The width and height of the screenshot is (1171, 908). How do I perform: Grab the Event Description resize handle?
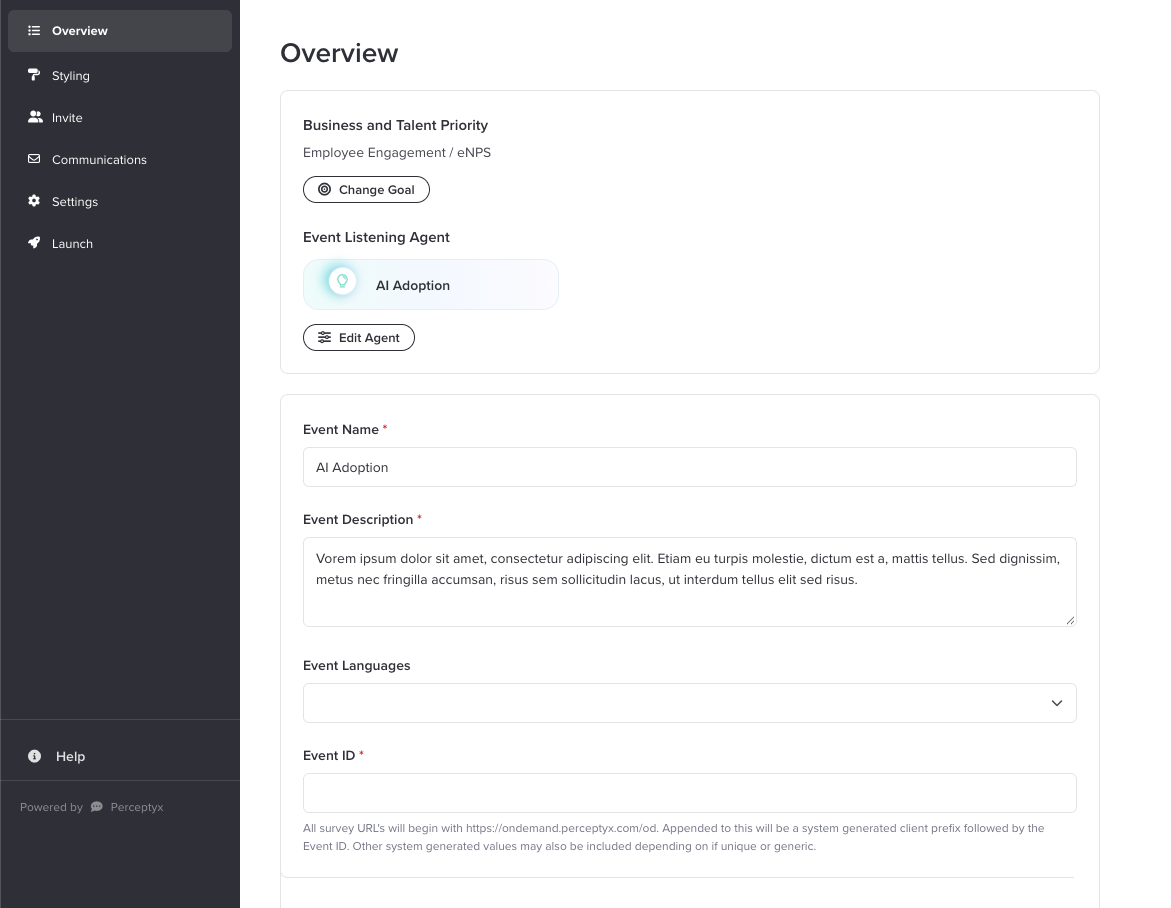(1069, 620)
